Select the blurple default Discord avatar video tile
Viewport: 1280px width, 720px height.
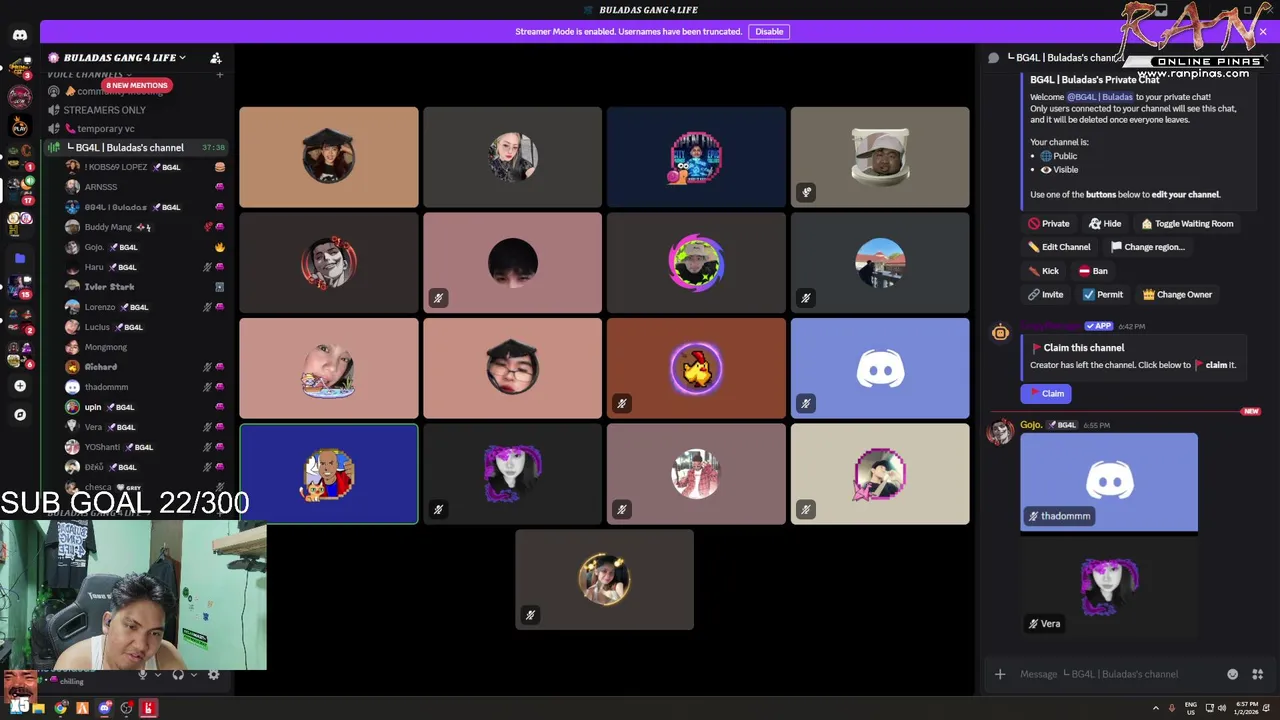tap(880, 368)
